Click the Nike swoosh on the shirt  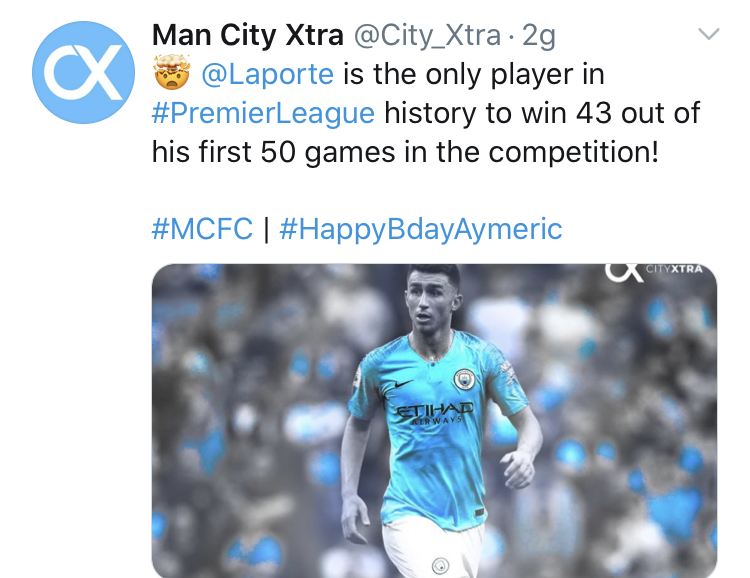404,384
